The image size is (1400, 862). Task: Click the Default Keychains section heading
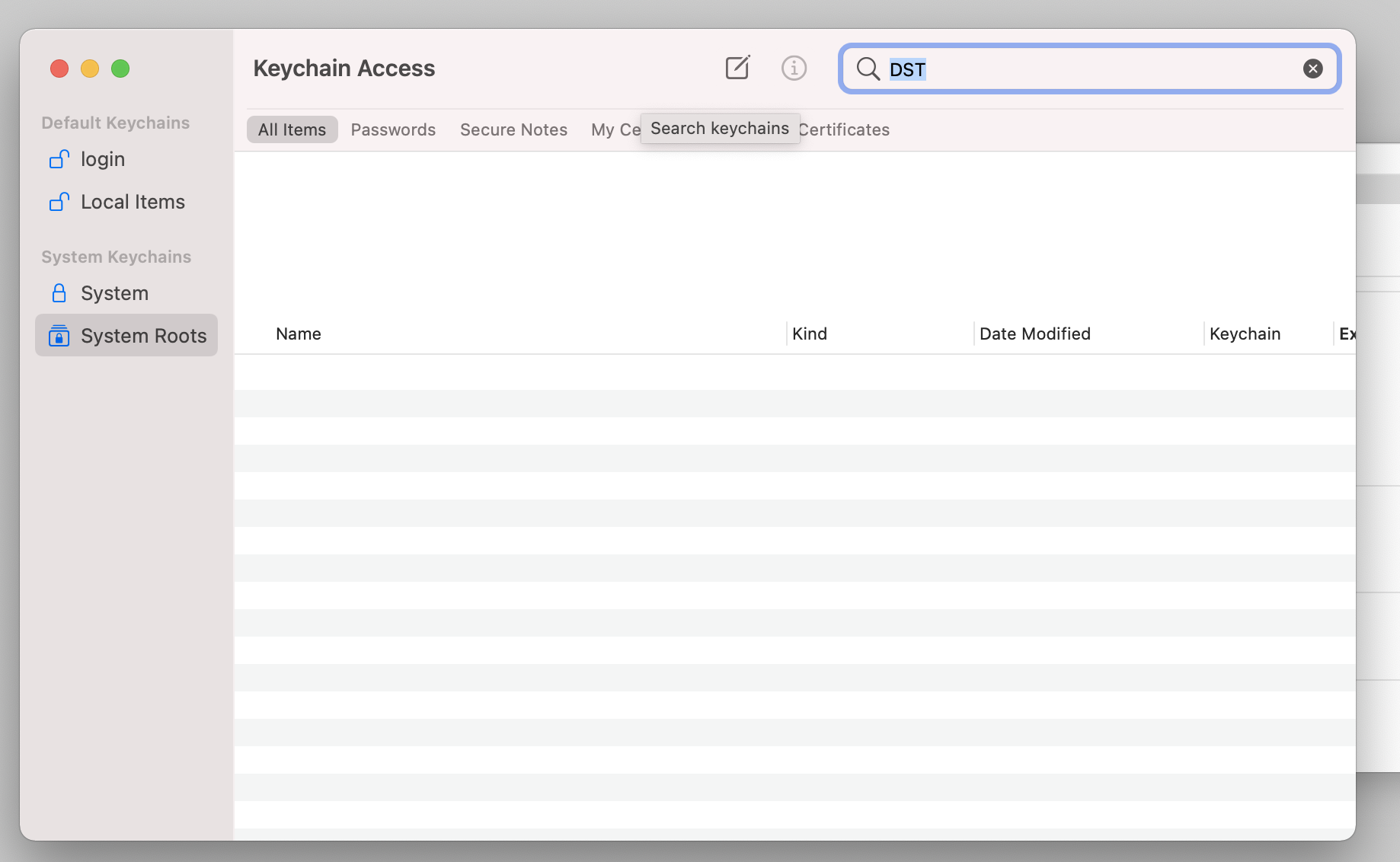point(116,123)
